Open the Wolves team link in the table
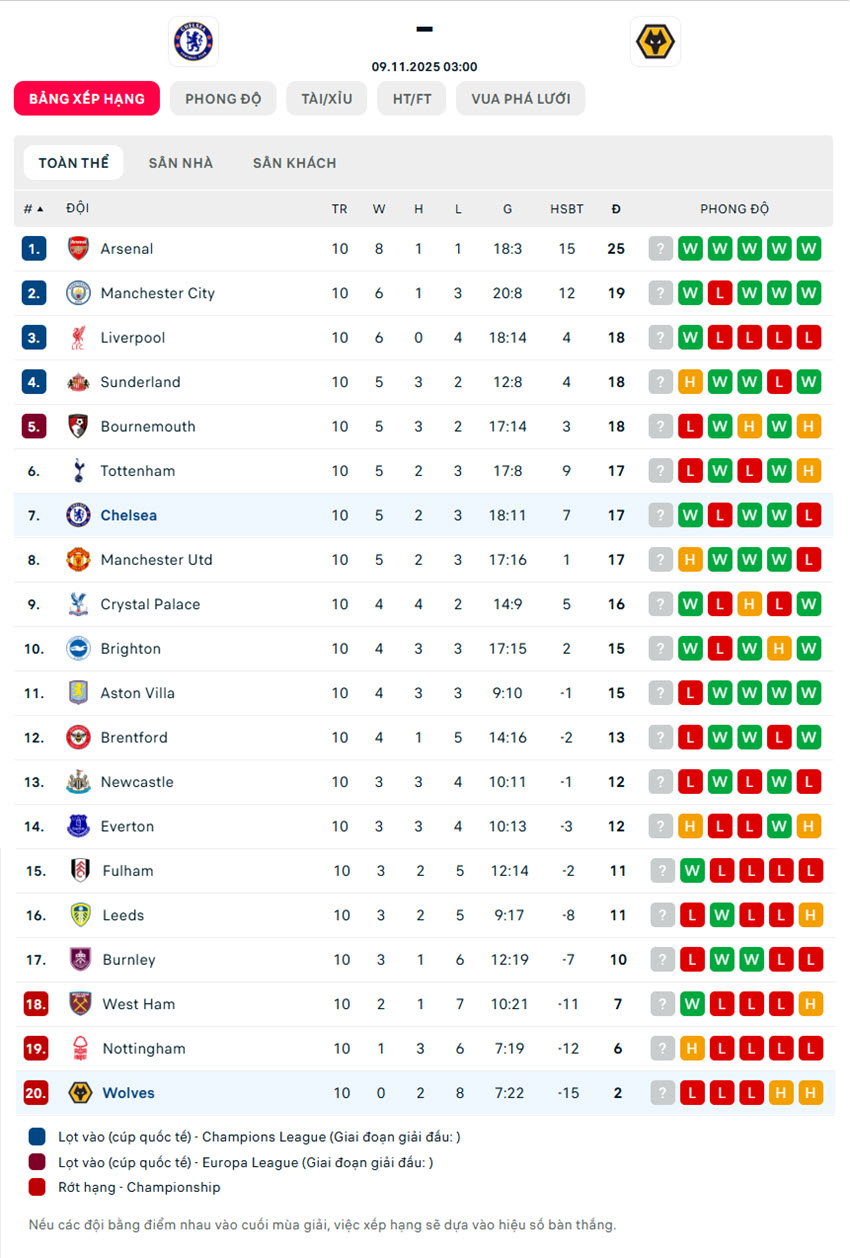Viewport: 850px width, 1258px height. pyautogui.click(x=128, y=1093)
